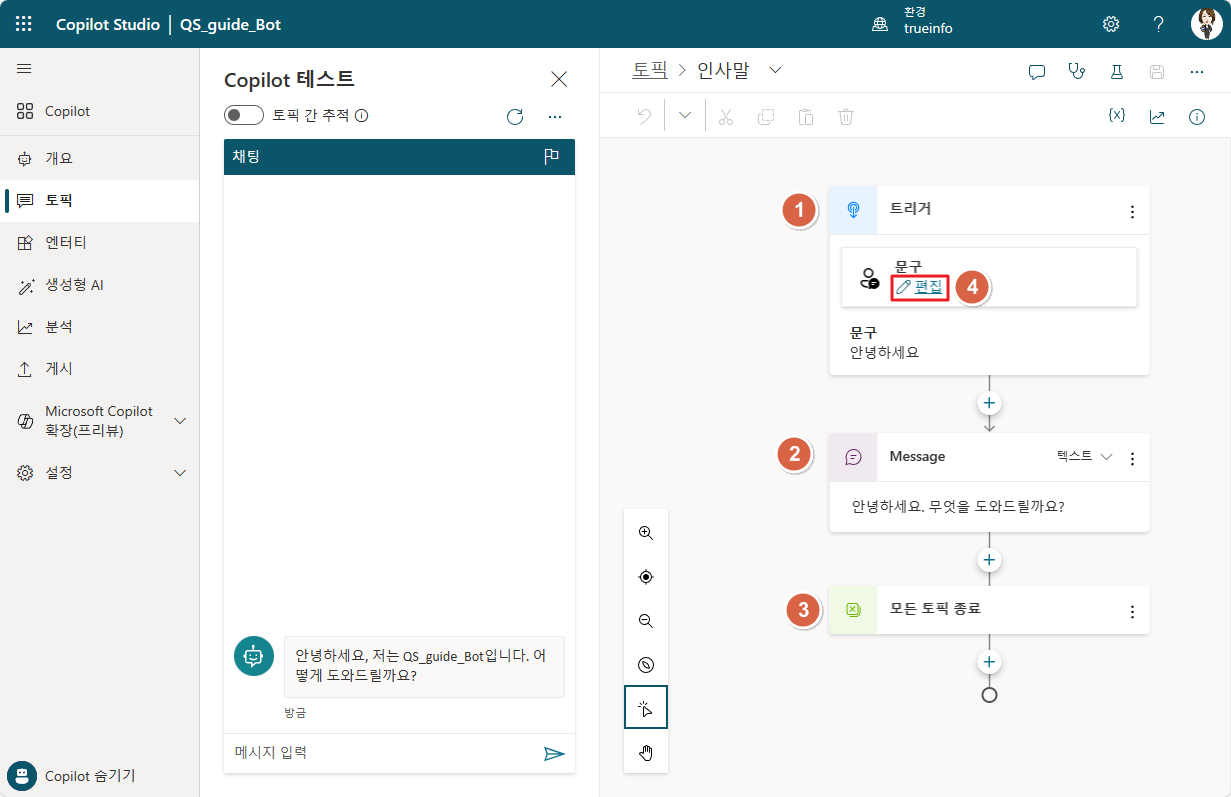Viewport: 1231px width, 797px height.
Task: Open the 생성형 AI page
Action: 100,285
